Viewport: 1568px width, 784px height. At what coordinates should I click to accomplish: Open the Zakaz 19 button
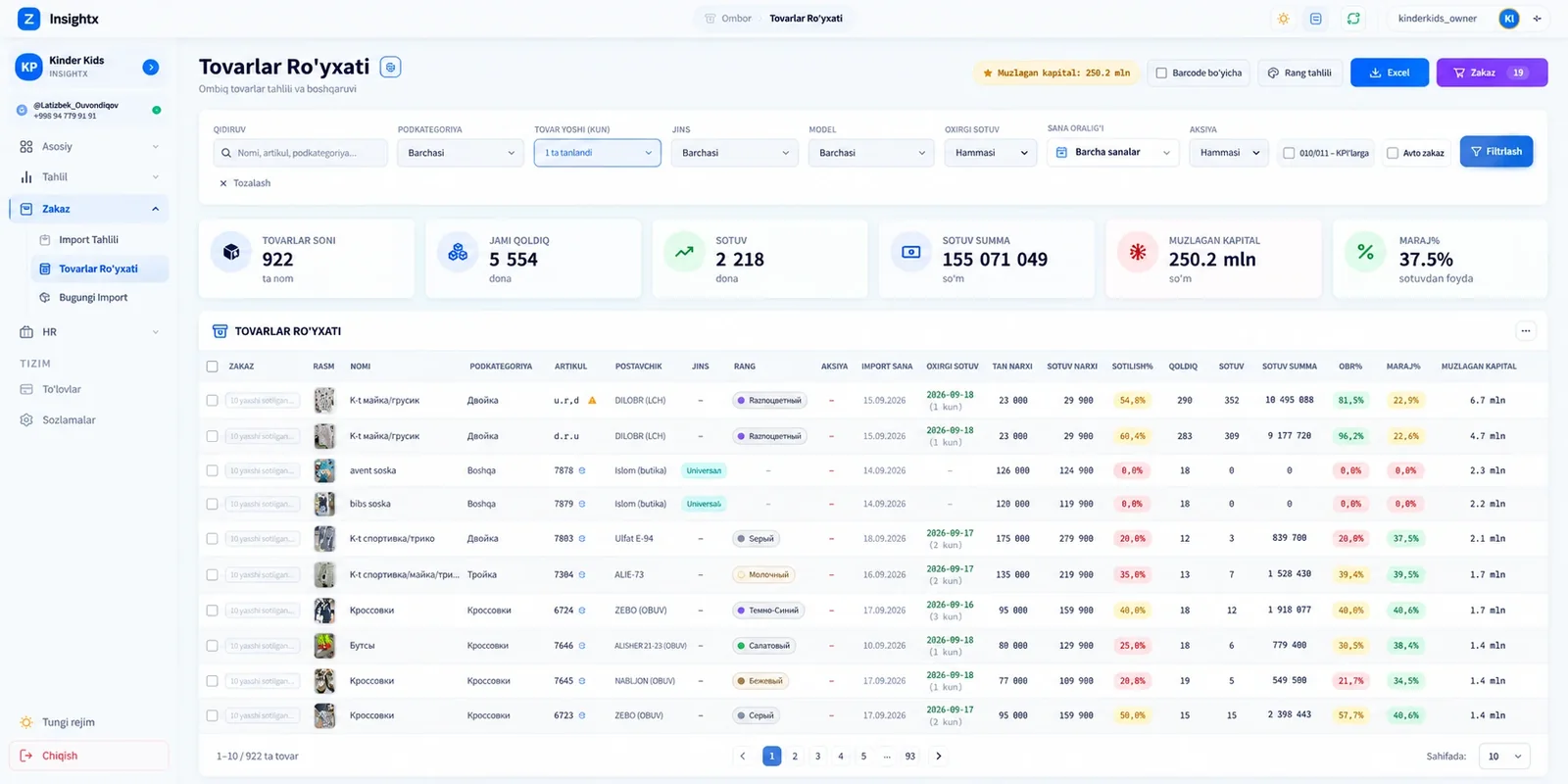point(1492,73)
